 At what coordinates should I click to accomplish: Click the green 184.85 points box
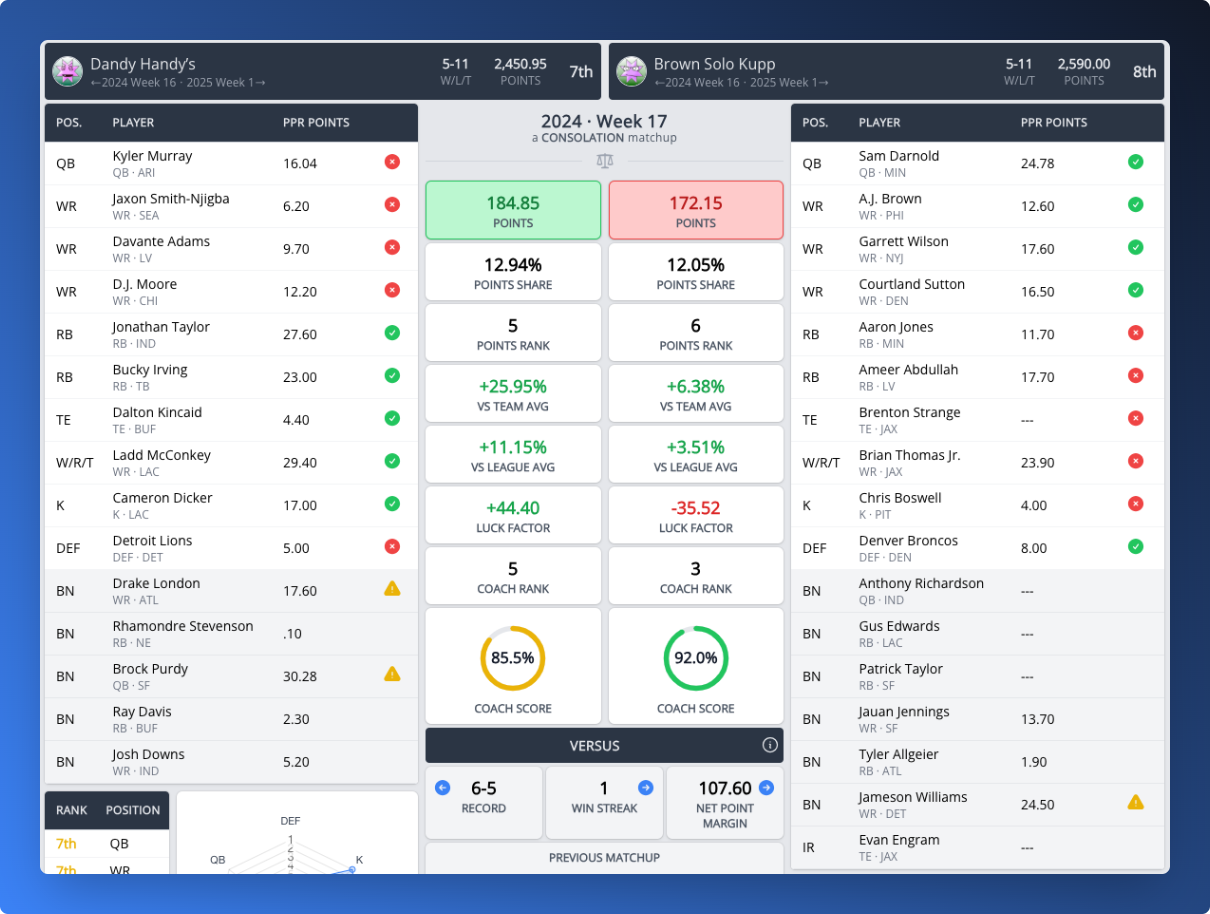513,210
